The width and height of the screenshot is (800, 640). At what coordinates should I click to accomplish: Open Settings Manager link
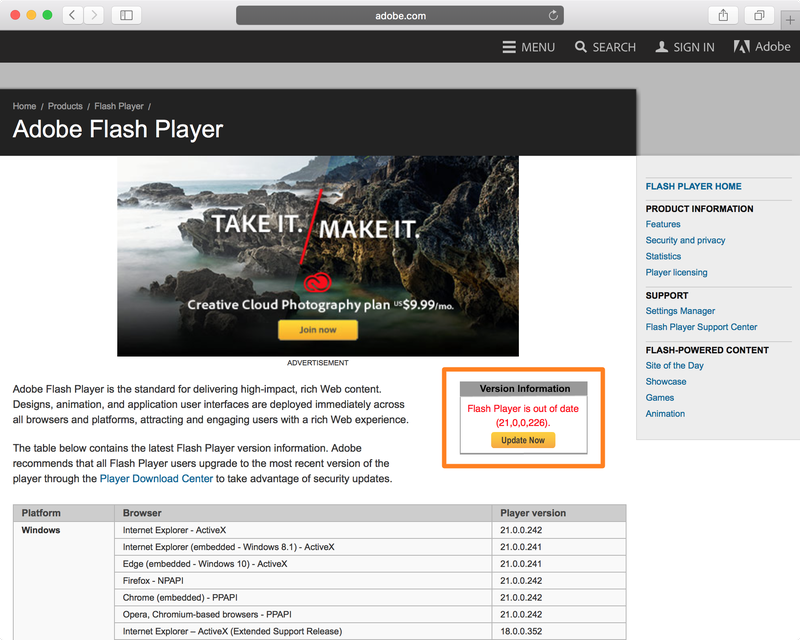click(680, 311)
